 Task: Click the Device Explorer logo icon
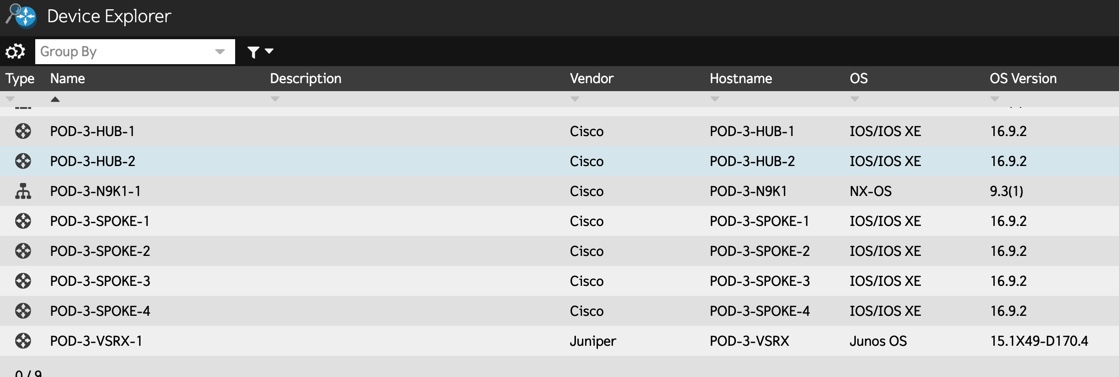21,14
